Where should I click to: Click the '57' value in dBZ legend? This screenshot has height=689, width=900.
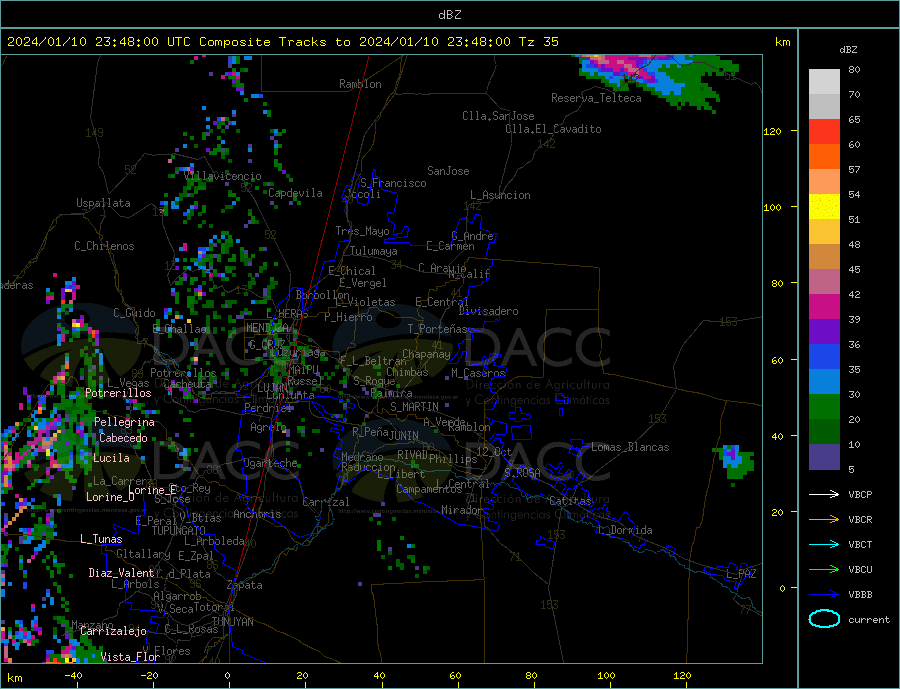(x=854, y=169)
